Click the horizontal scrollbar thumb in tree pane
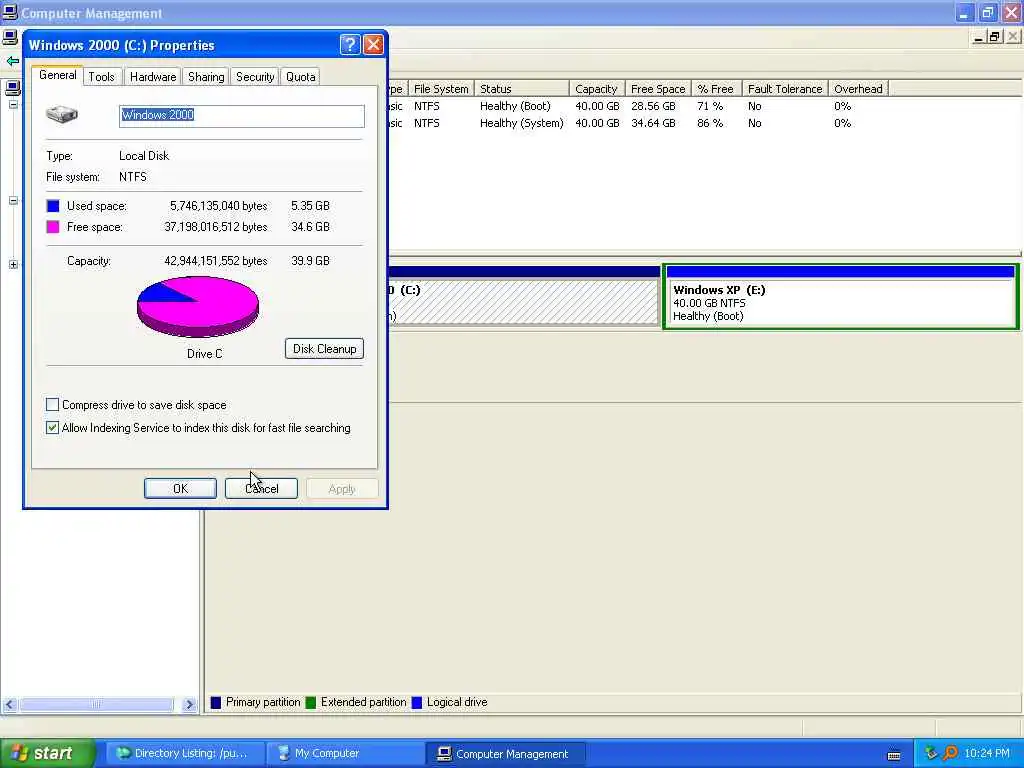 click(x=97, y=705)
